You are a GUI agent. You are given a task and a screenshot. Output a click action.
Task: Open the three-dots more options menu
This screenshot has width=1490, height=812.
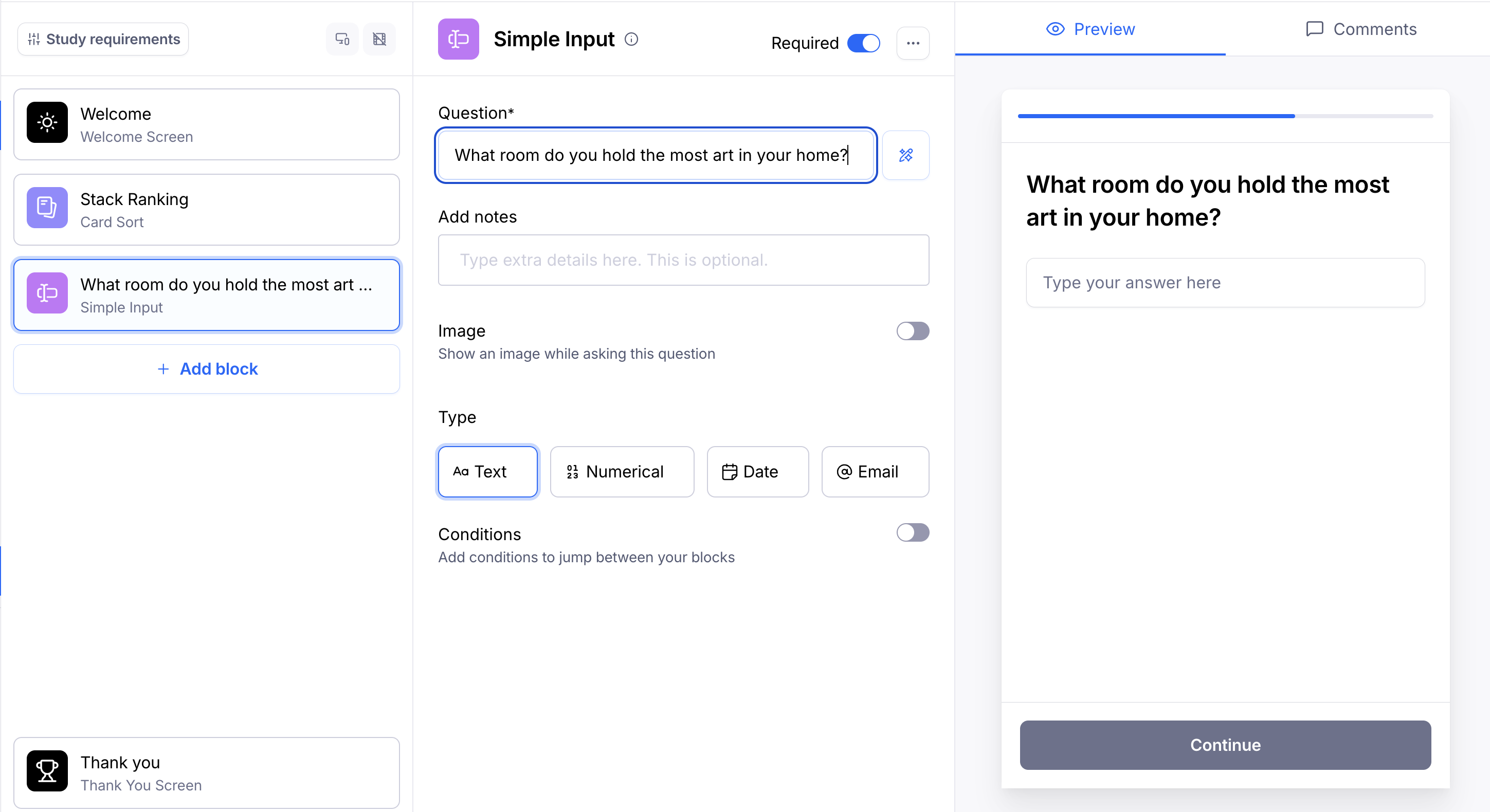point(912,43)
